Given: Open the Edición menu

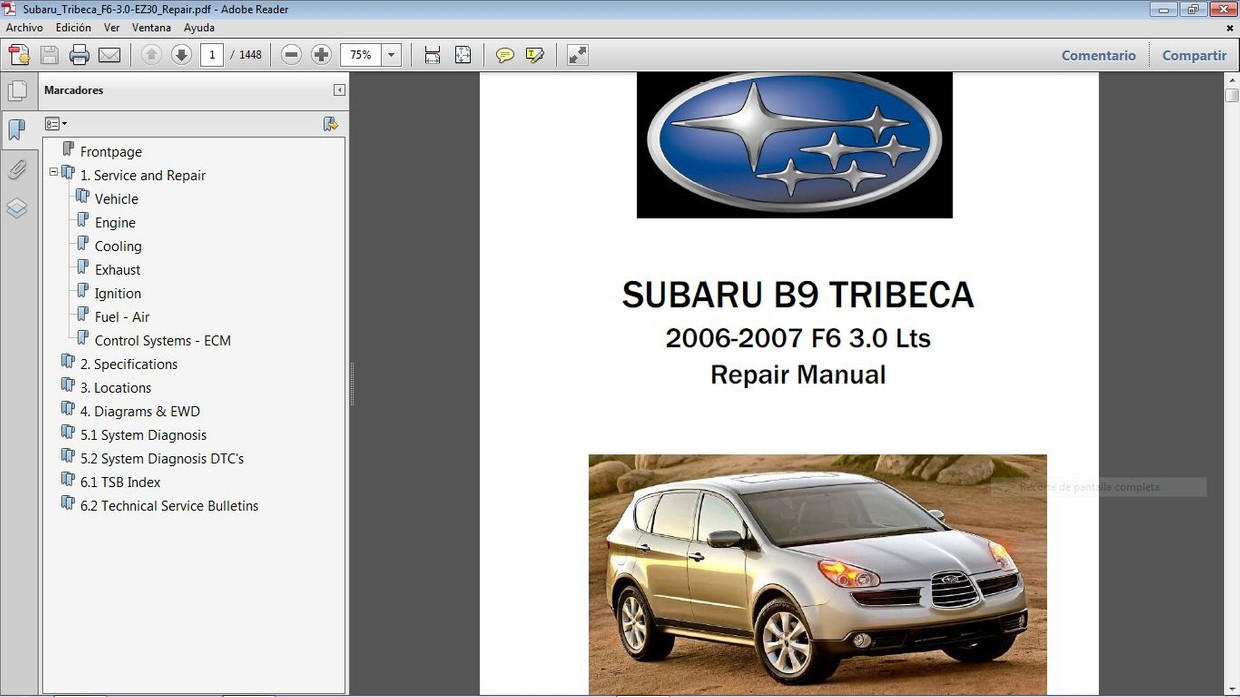Looking at the screenshot, I should coord(73,27).
